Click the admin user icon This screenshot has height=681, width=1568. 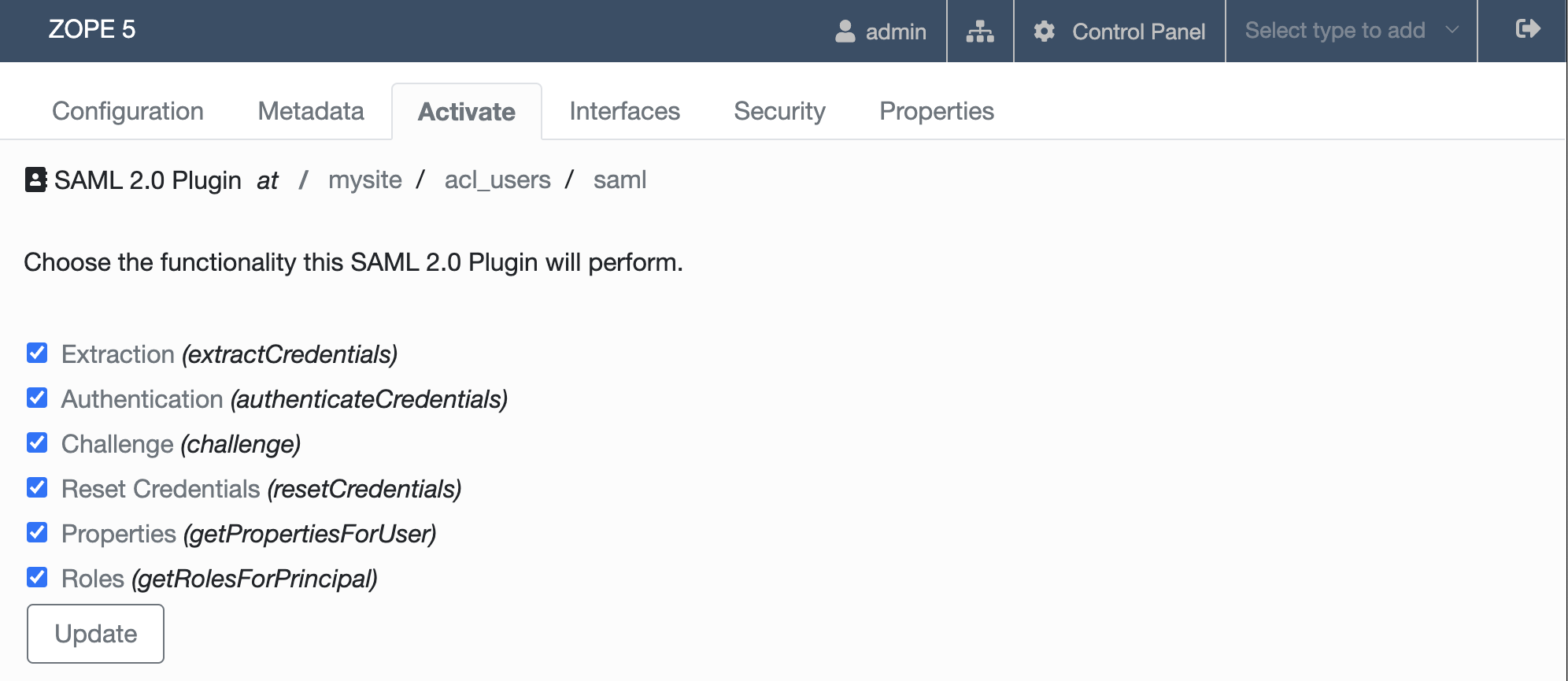(845, 31)
